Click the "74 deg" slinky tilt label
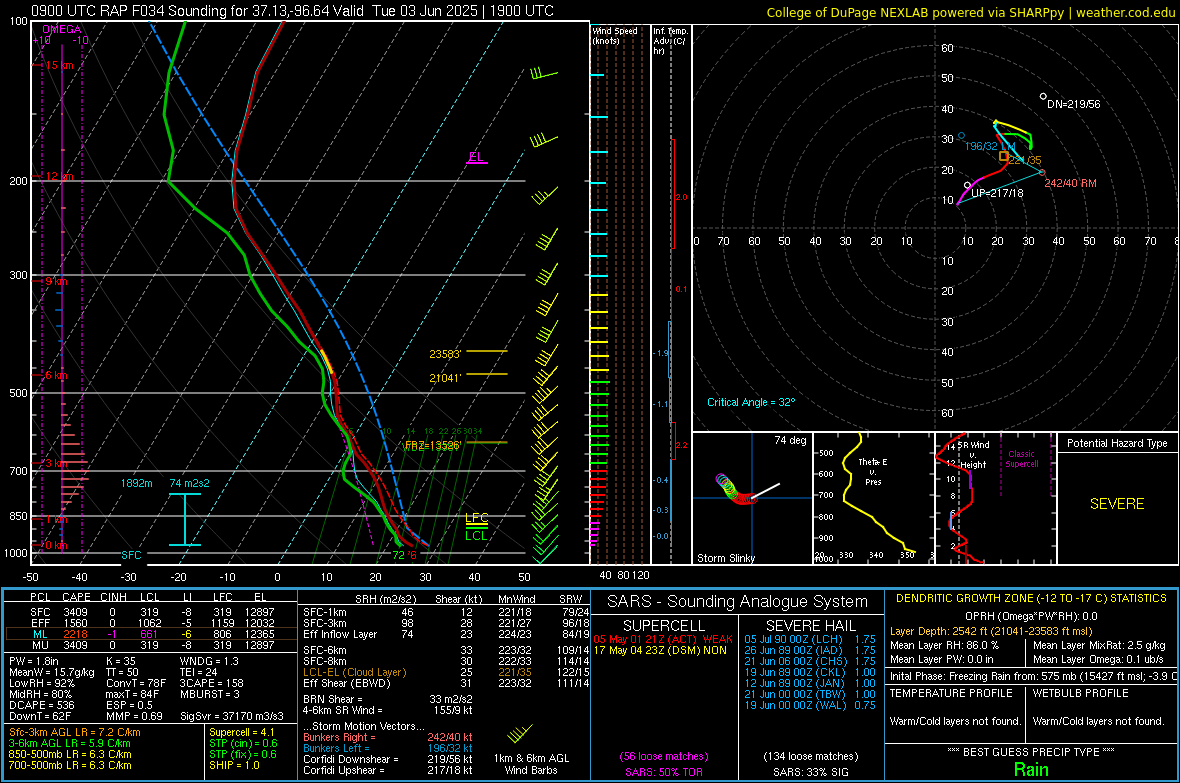This screenshot has width=1180, height=783. (790, 440)
